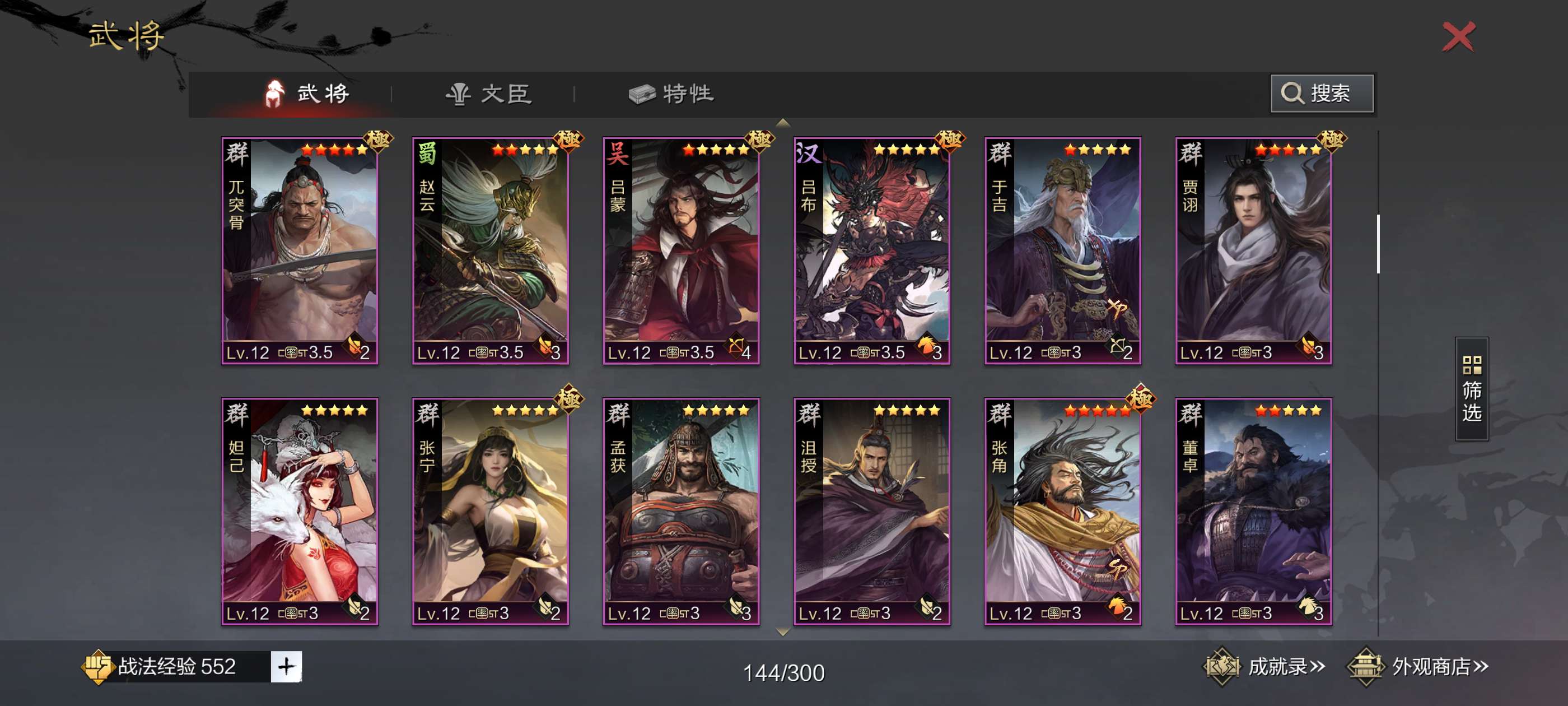
Task: Close the 武将 screen with red X
Action: point(1458,36)
